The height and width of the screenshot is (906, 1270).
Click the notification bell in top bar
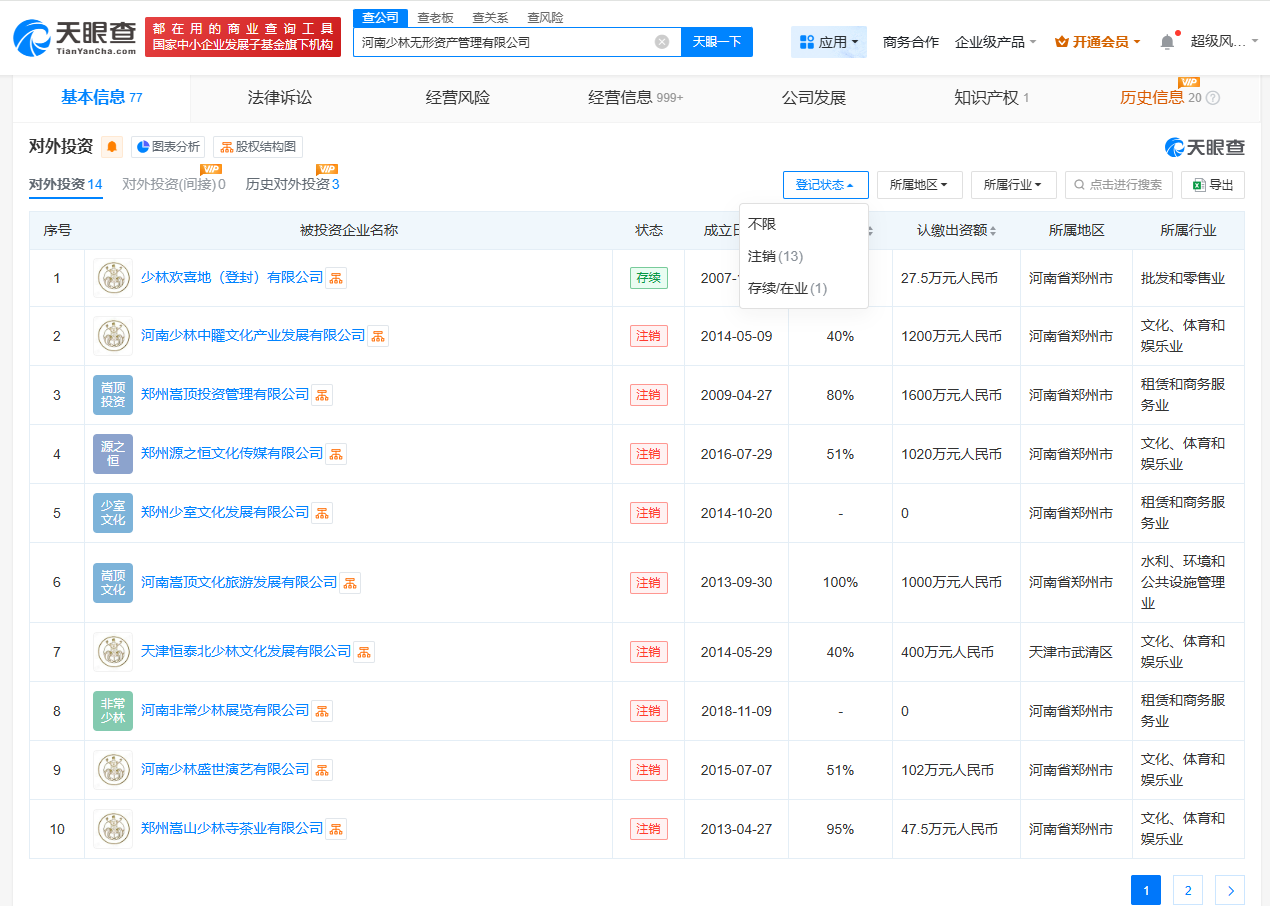1167,42
